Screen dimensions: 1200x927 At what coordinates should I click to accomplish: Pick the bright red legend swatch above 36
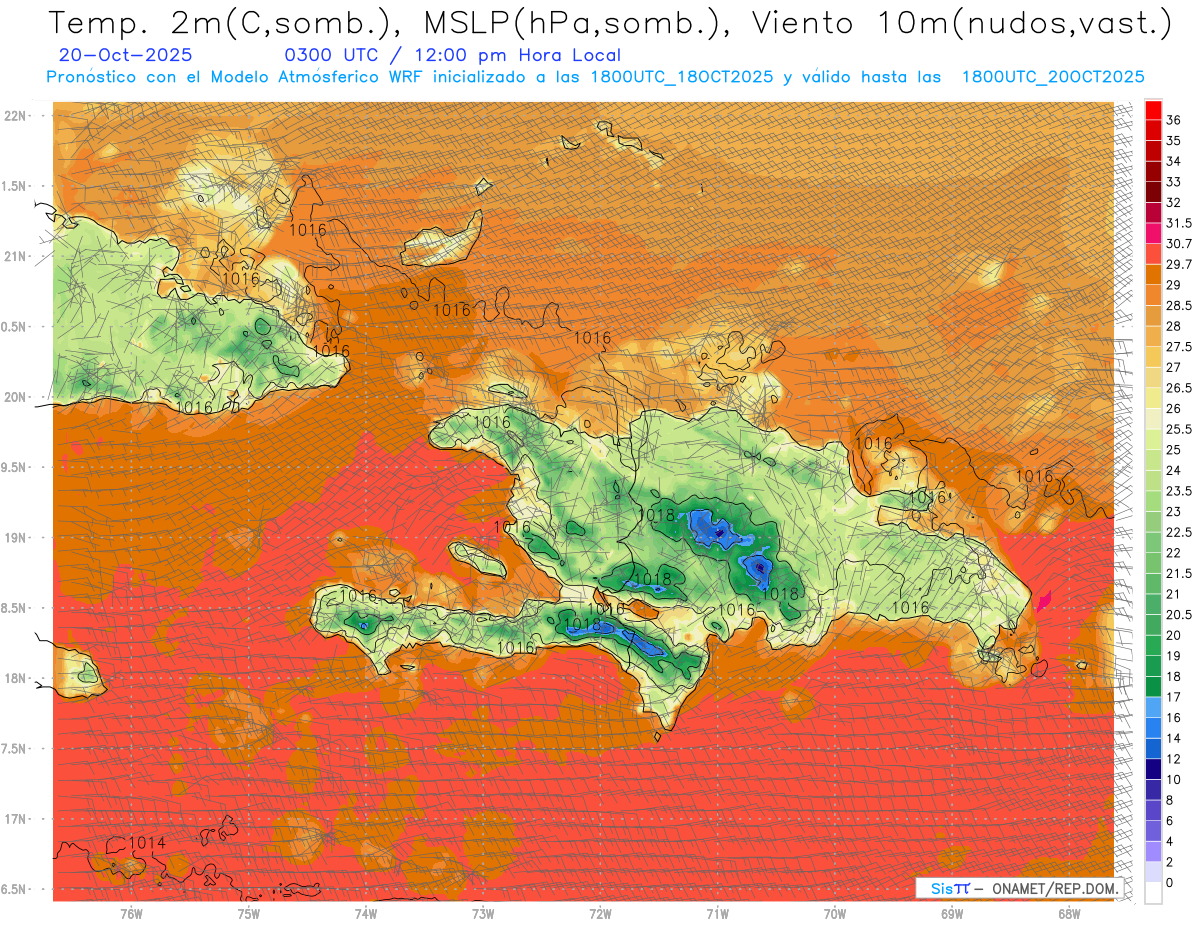[1153, 109]
